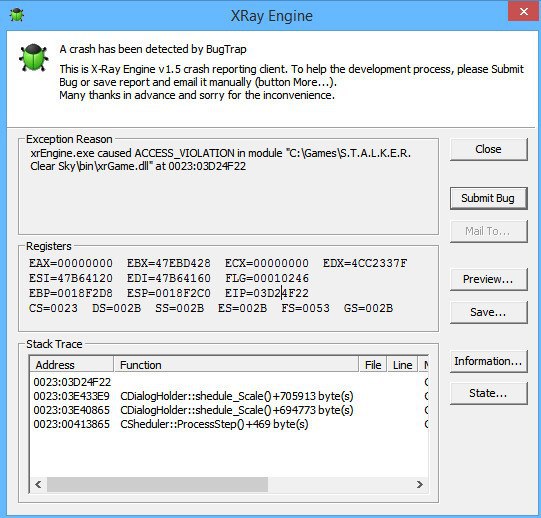
Task: Click the EAX=00000000 register value
Action: tap(71, 263)
